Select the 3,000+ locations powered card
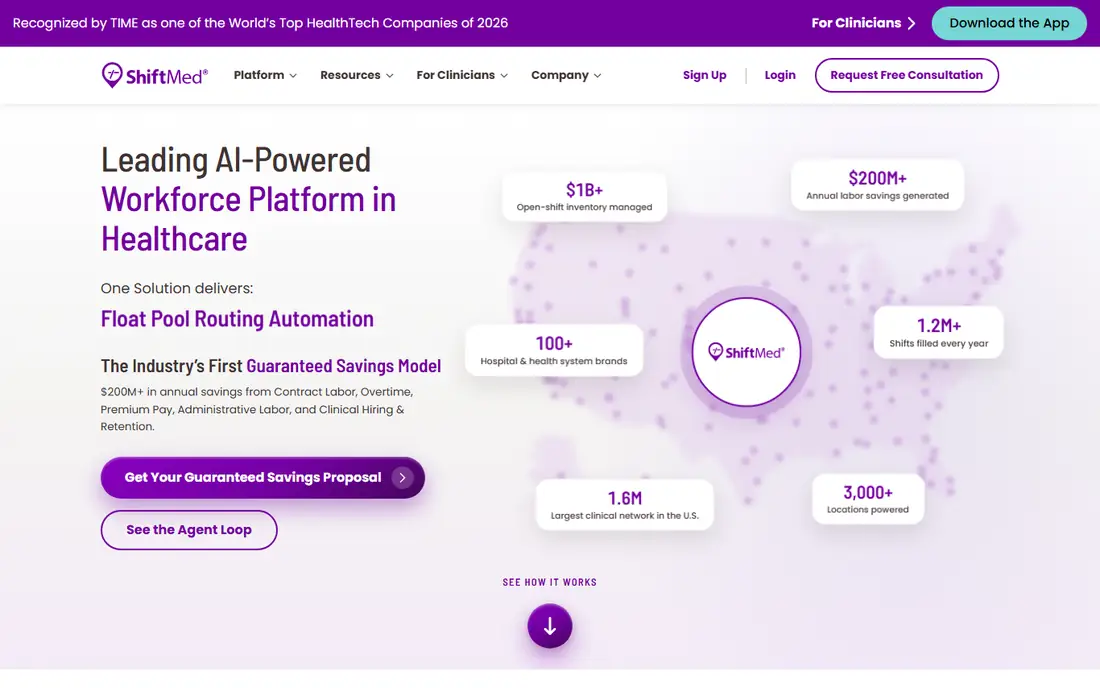This screenshot has height=688, width=1100. [868, 499]
